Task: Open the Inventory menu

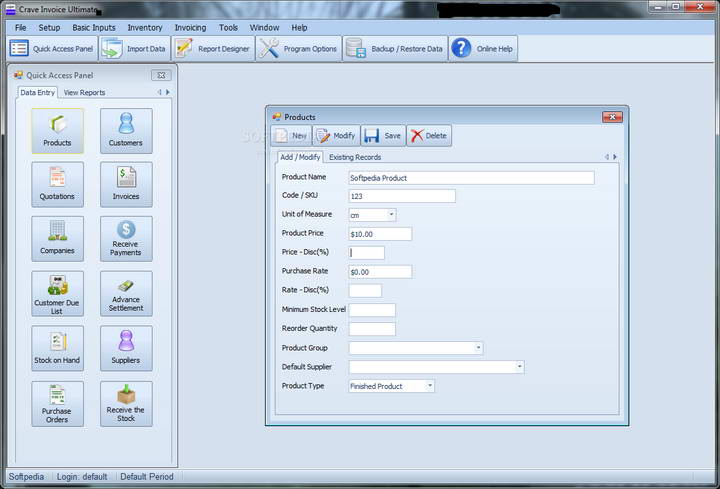Action: [145, 28]
